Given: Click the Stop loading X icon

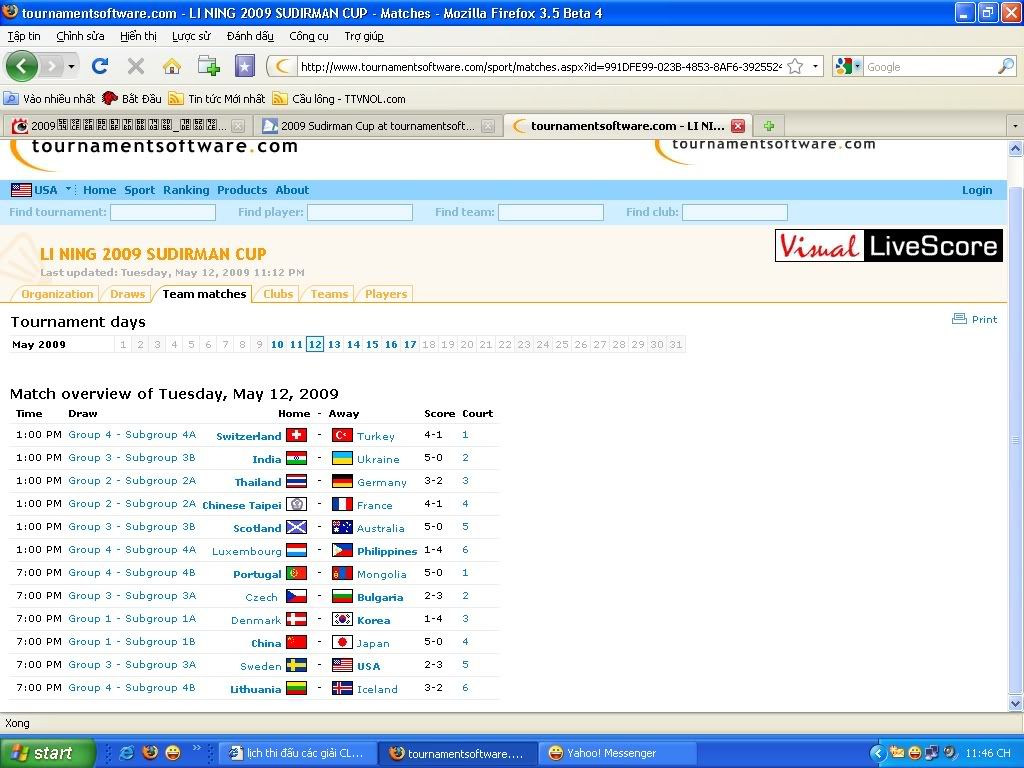Looking at the screenshot, I should [x=136, y=66].
